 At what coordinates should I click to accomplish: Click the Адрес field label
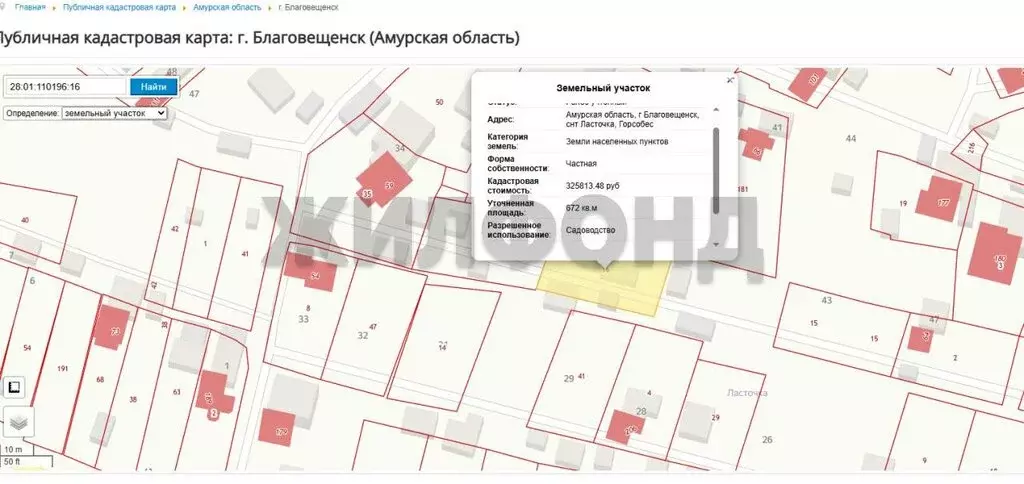[x=501, y=120]
